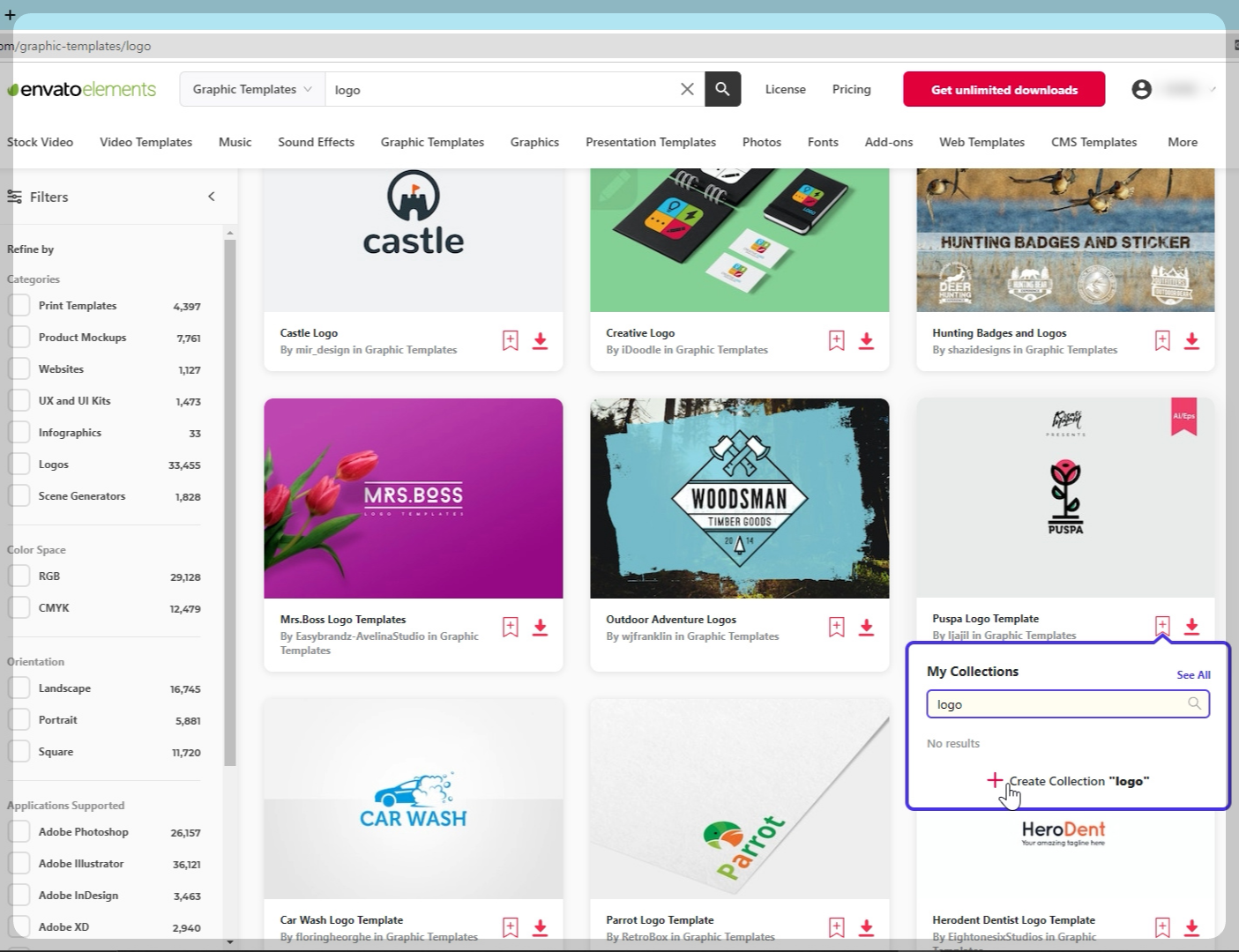Bookmark Outdoor Adventure Logos
This screenshot has width=1239, height=952.
point(837,627)
